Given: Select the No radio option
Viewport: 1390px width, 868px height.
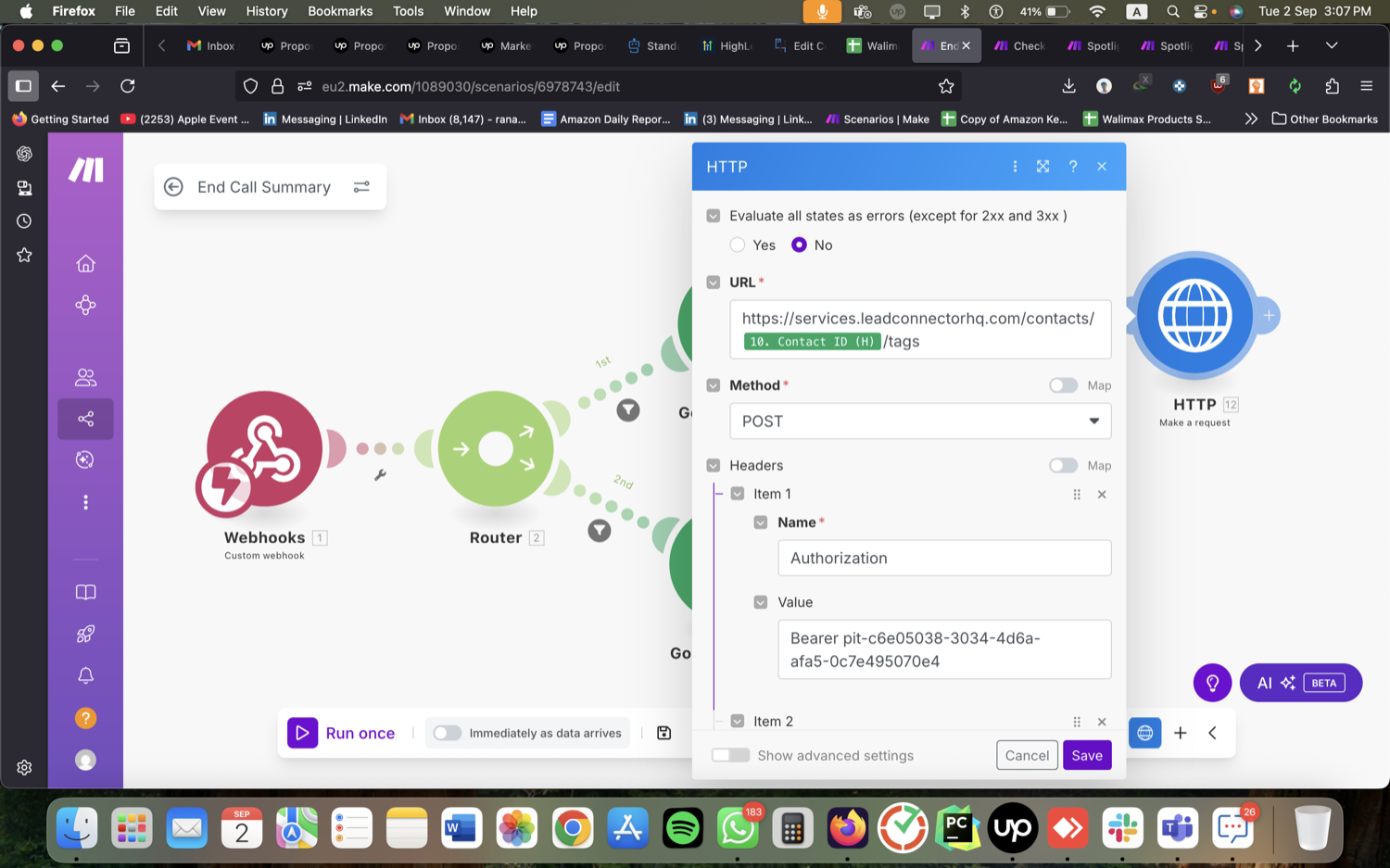Looking at the screenshot, I should point(799,245).
